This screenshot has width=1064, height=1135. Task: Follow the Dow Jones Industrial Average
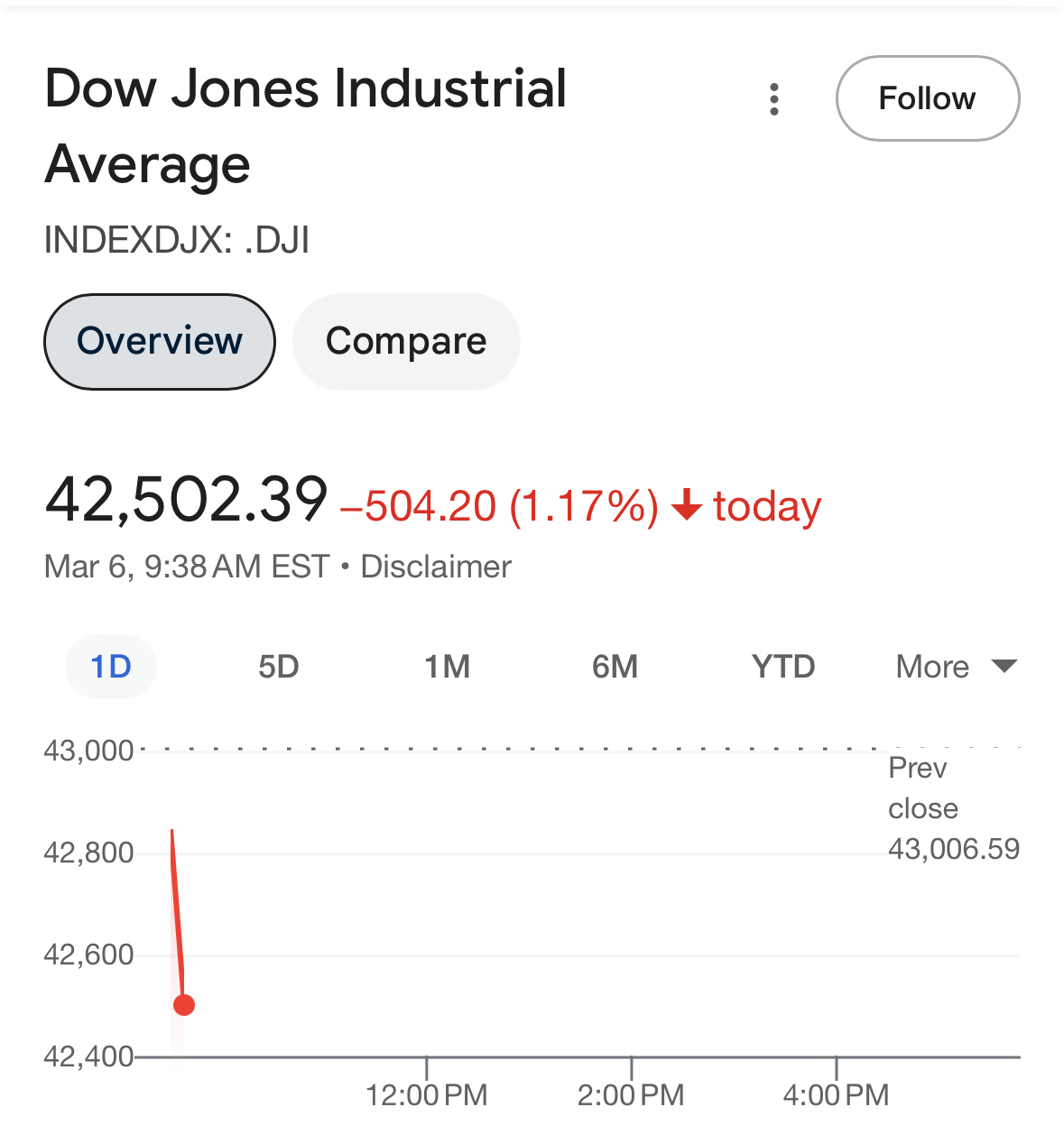click(928, 98)
